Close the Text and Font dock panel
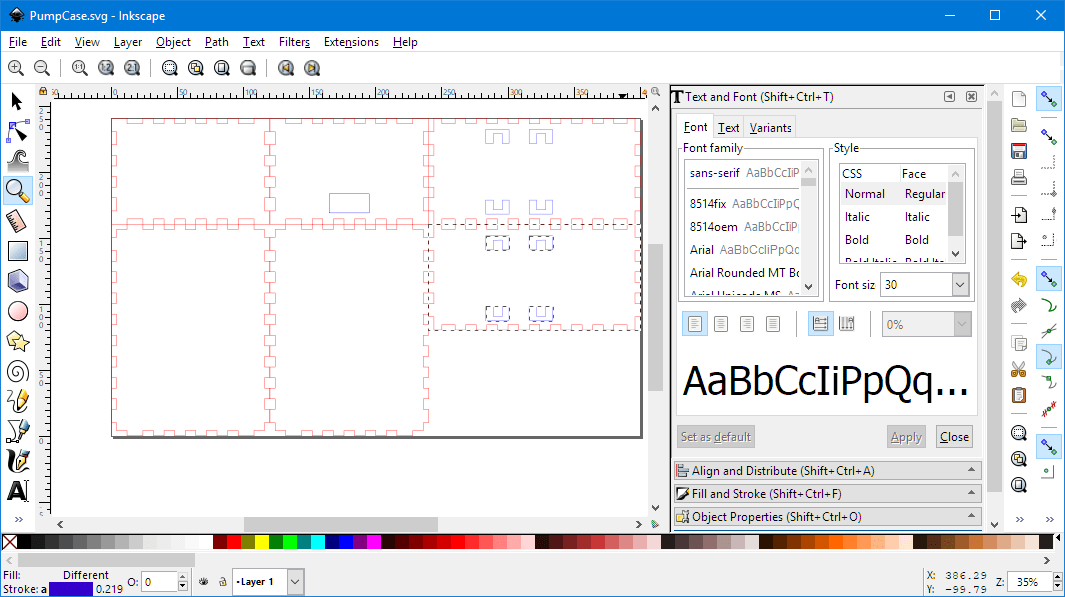Image resolution: width=1065 pixels, height=597 pixels. click(x=971, y=96)
